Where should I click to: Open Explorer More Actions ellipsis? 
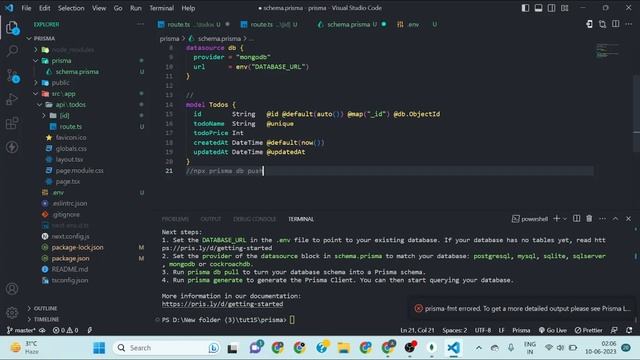tap(140, 24)
